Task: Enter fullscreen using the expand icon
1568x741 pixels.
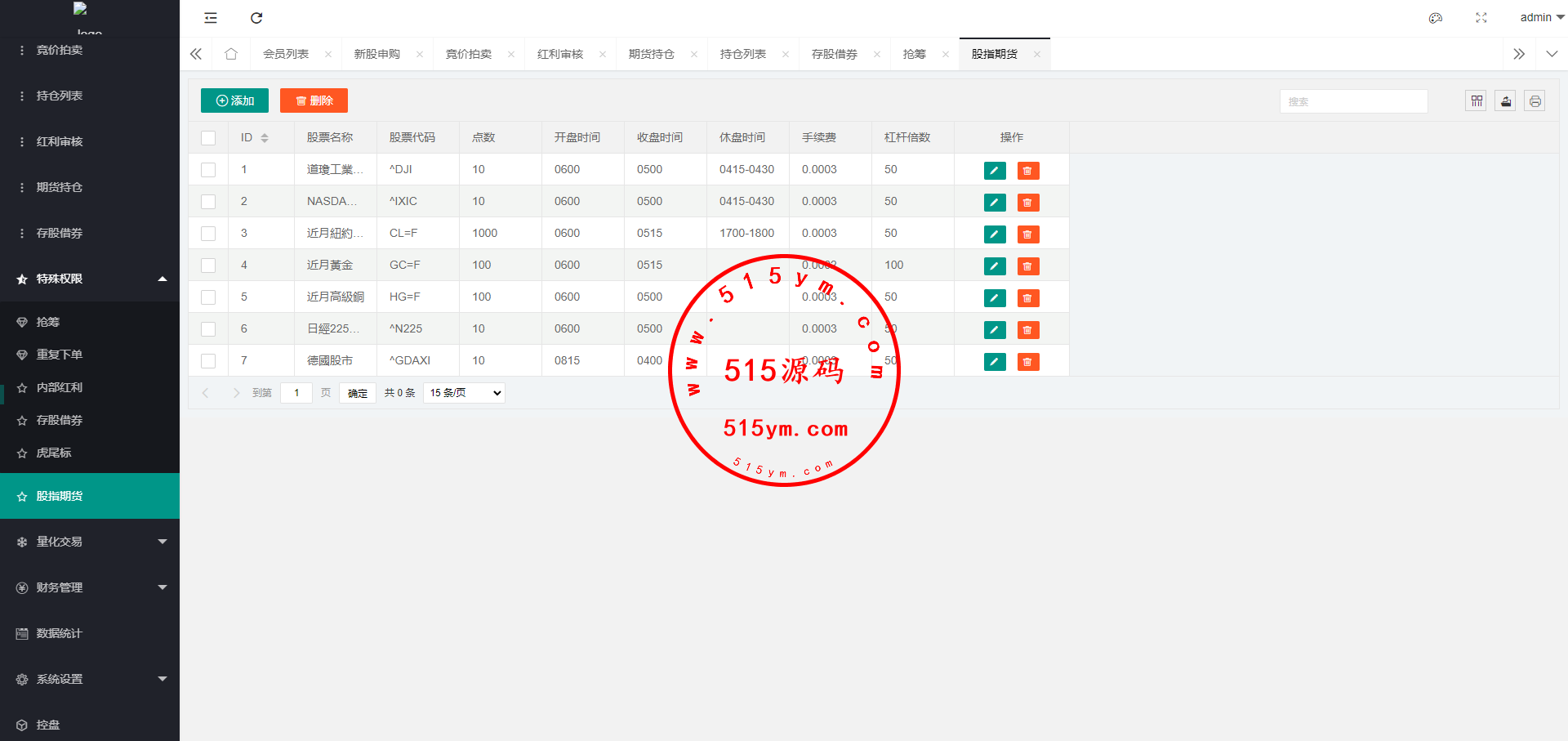Action: pos(1481,18)
